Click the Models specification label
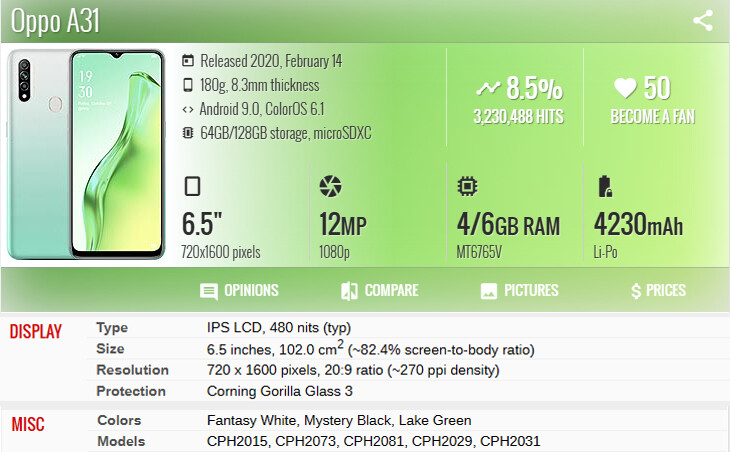 pyautogui.click(x=121, y=441)
